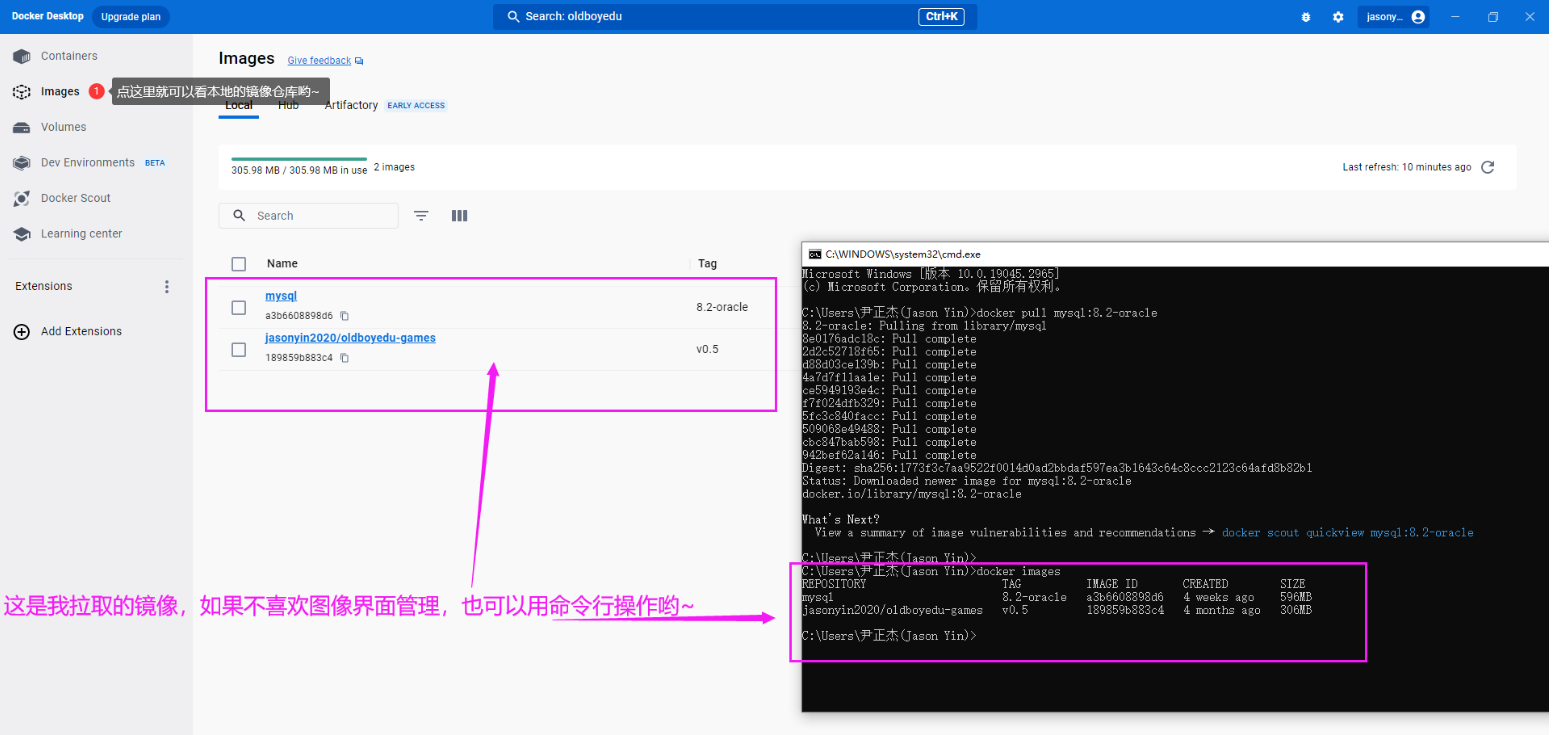Click the red notification badge on Images
The height and width of the screenshot is (735, 1561).
(96, 91)
